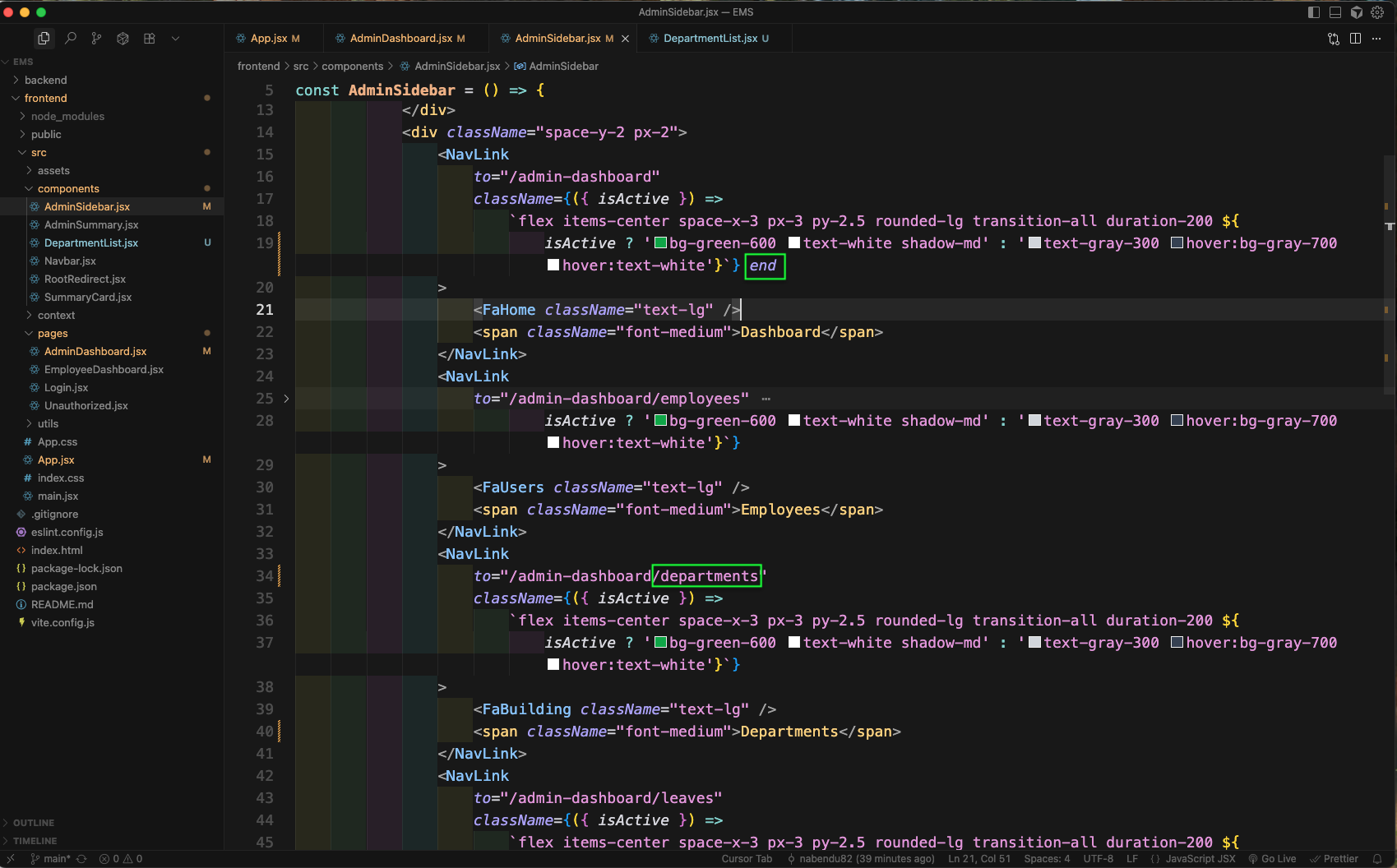
Task: Expand the OUTLINE section
Action: [112, 823]
